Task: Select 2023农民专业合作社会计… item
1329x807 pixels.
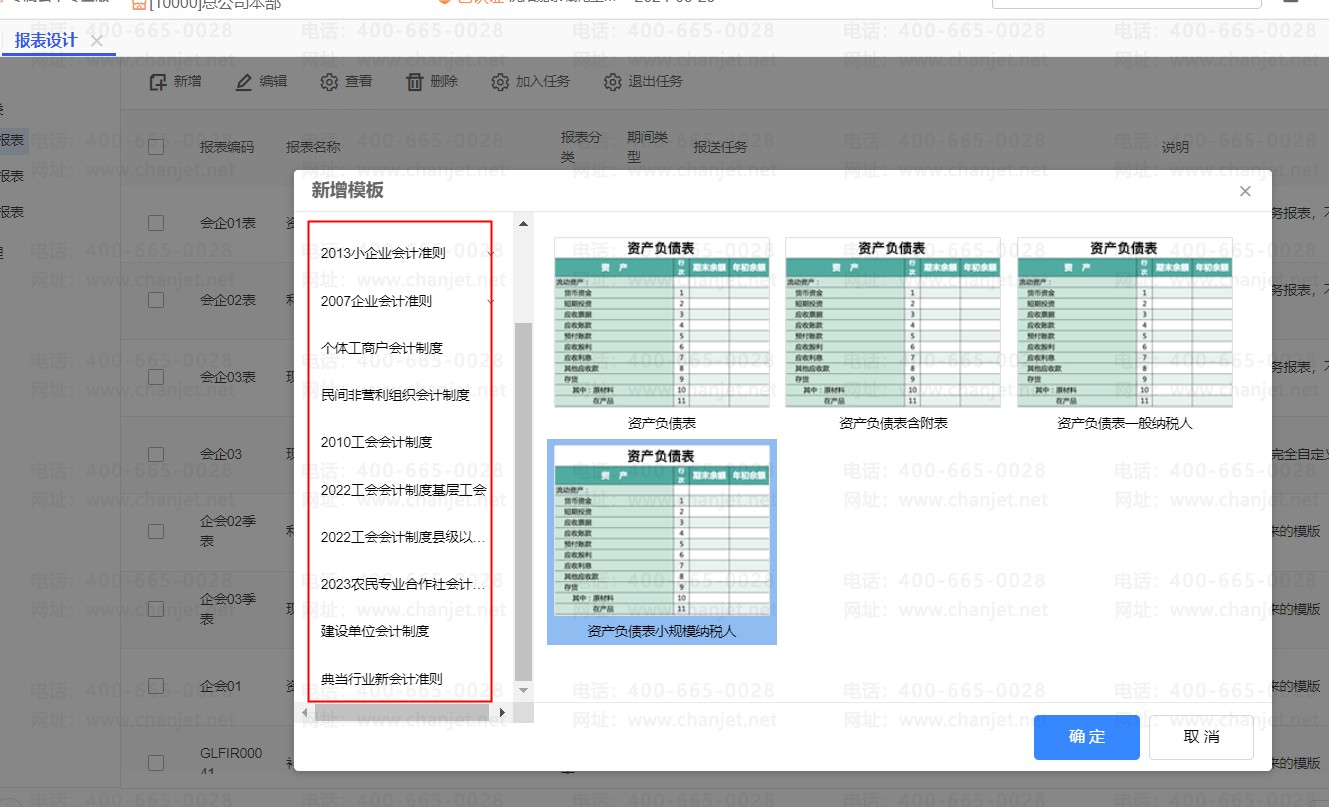Action: point(403,584)
